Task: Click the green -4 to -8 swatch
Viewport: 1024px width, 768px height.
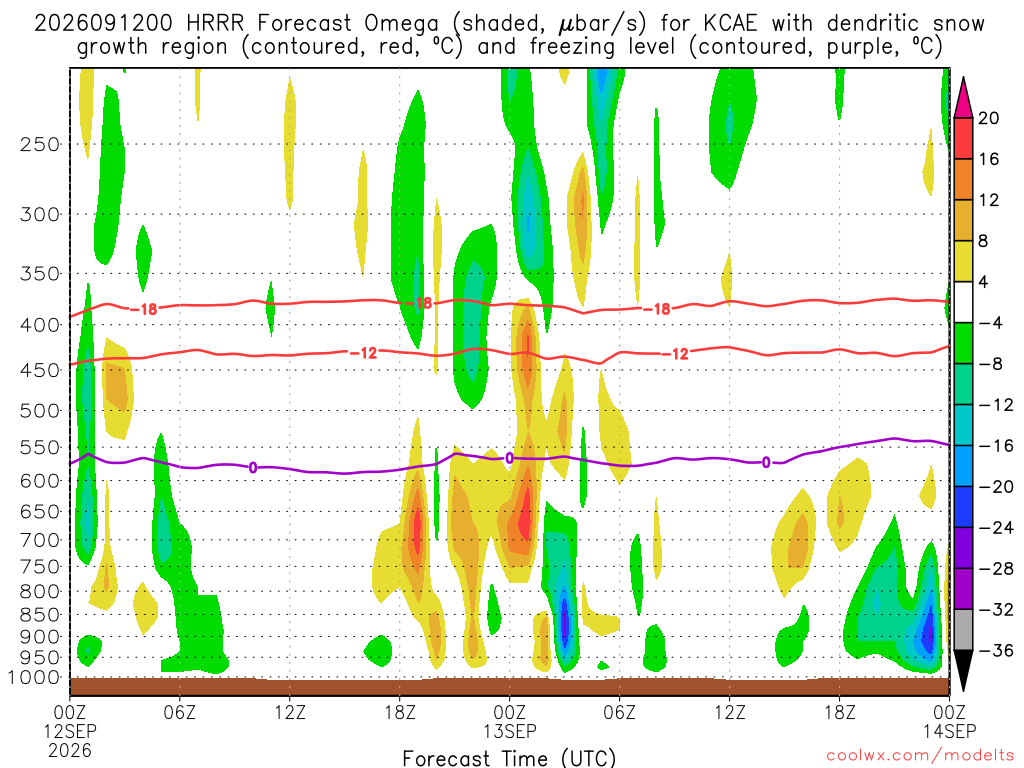Action: [963, 344]
